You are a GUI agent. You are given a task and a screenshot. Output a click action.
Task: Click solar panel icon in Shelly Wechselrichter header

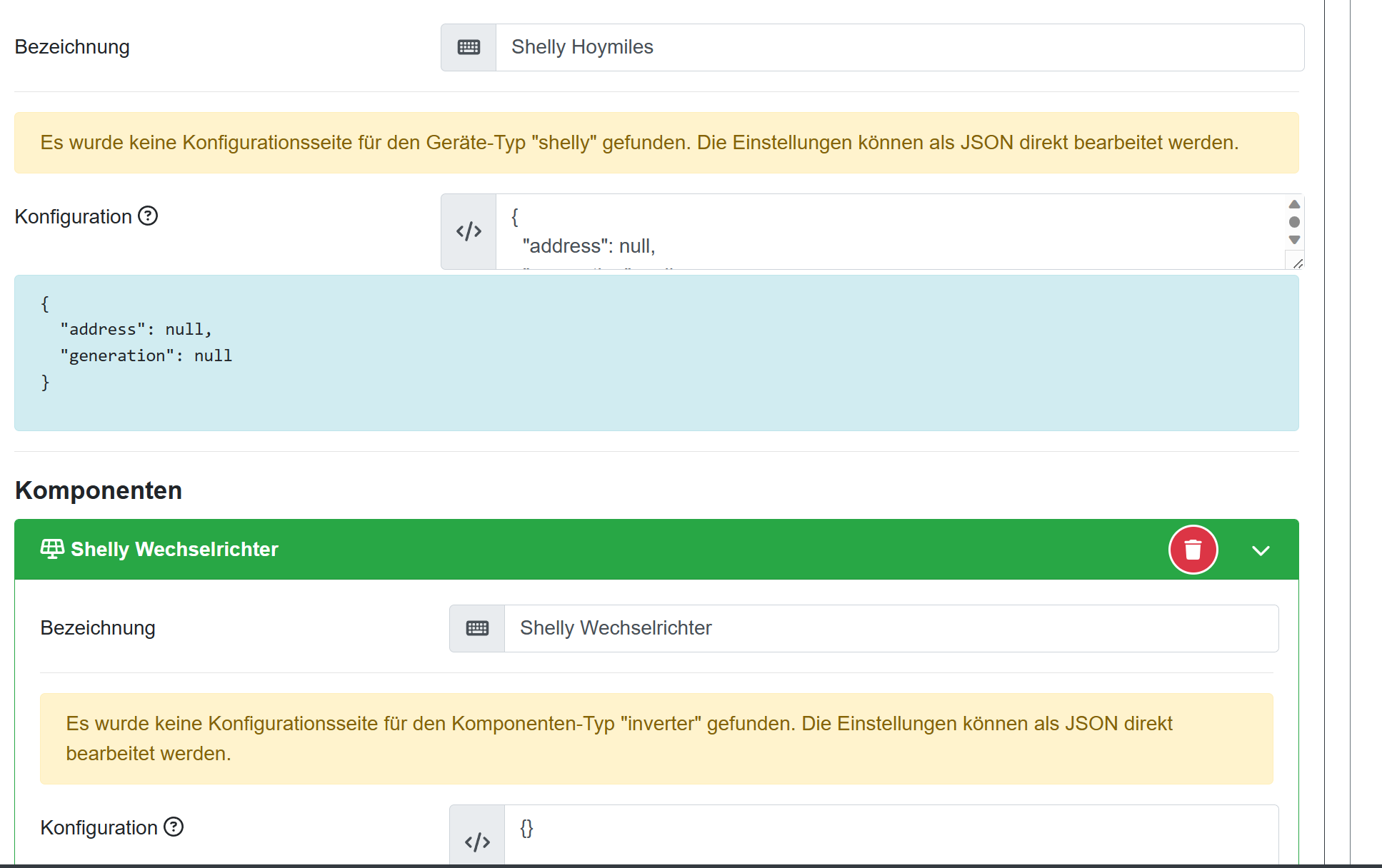tap(52, 549)
